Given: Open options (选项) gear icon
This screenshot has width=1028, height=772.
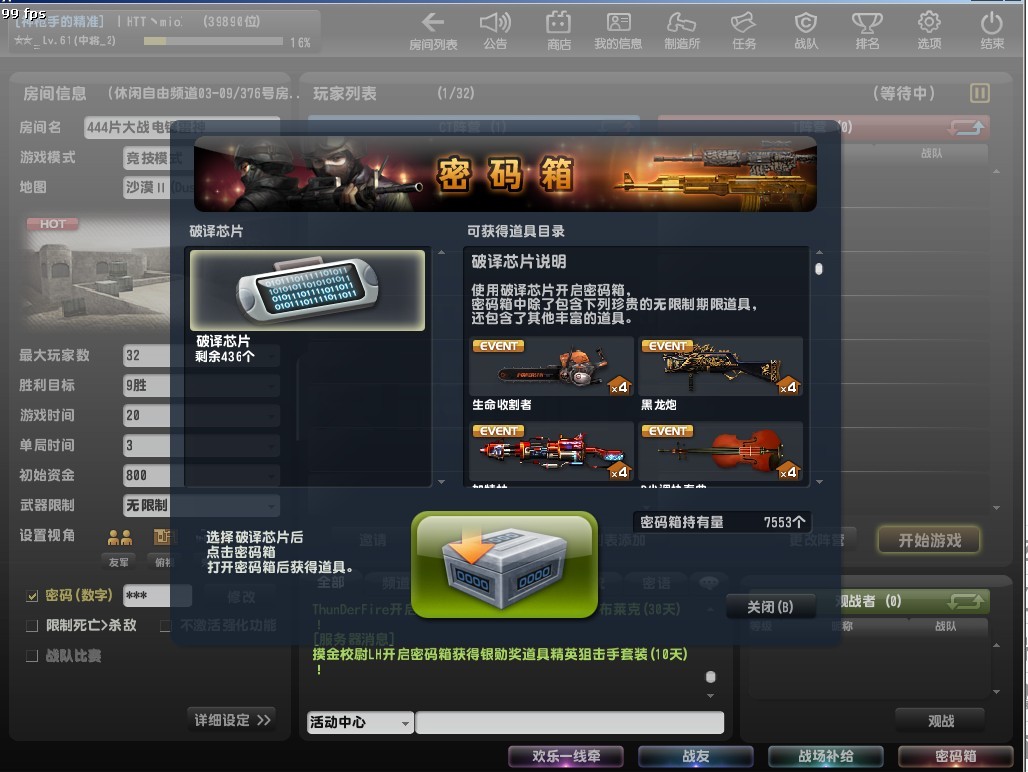Looking at the screenshot, I should pos(929,31).
